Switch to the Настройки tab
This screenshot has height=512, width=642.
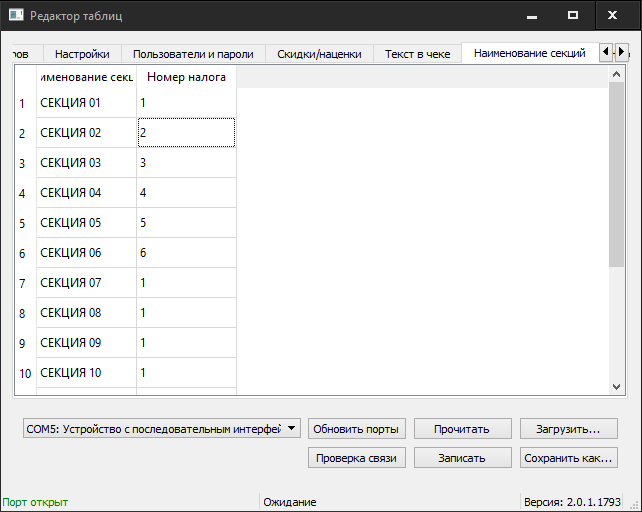(82, 54)
